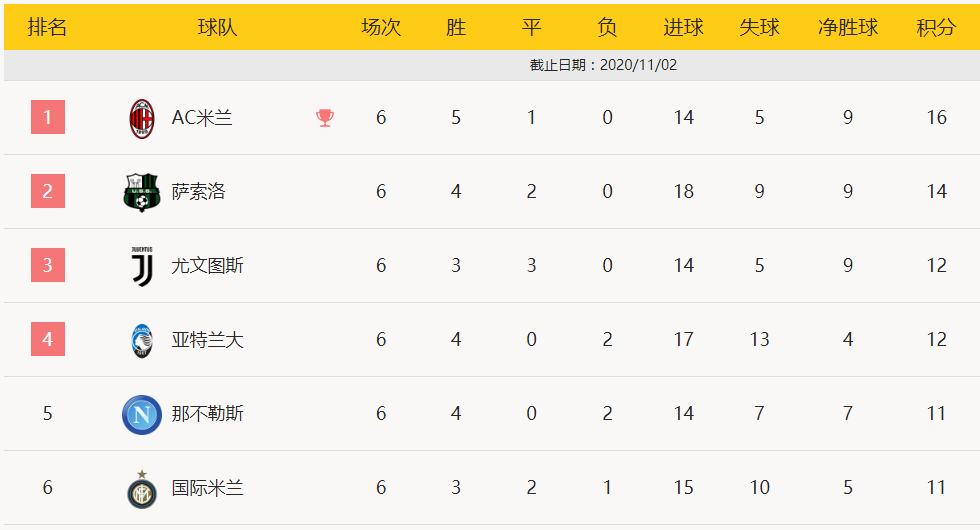Open the AC米兰 team link
The height and width of the screenshot is (530, 980).
click(202, 118)
